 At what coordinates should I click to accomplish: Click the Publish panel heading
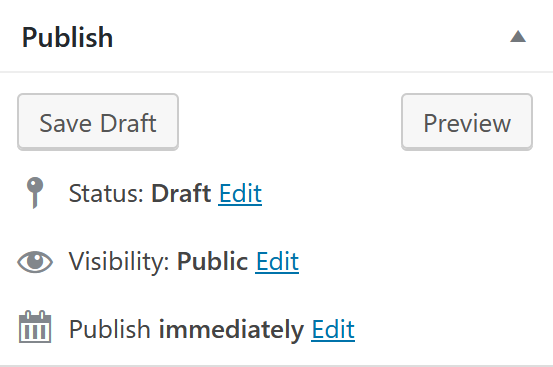(x=67, y=37)
